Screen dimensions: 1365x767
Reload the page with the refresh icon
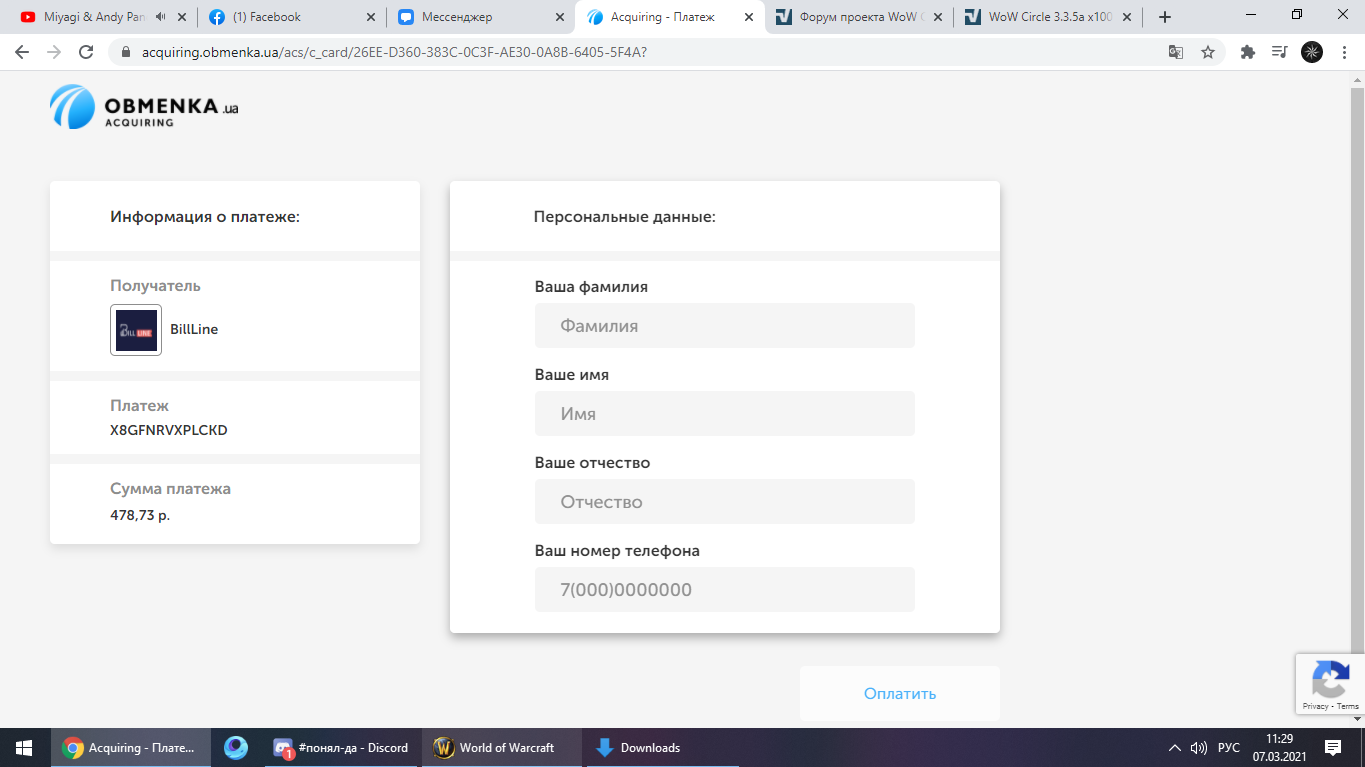click(x=86, y=52)
